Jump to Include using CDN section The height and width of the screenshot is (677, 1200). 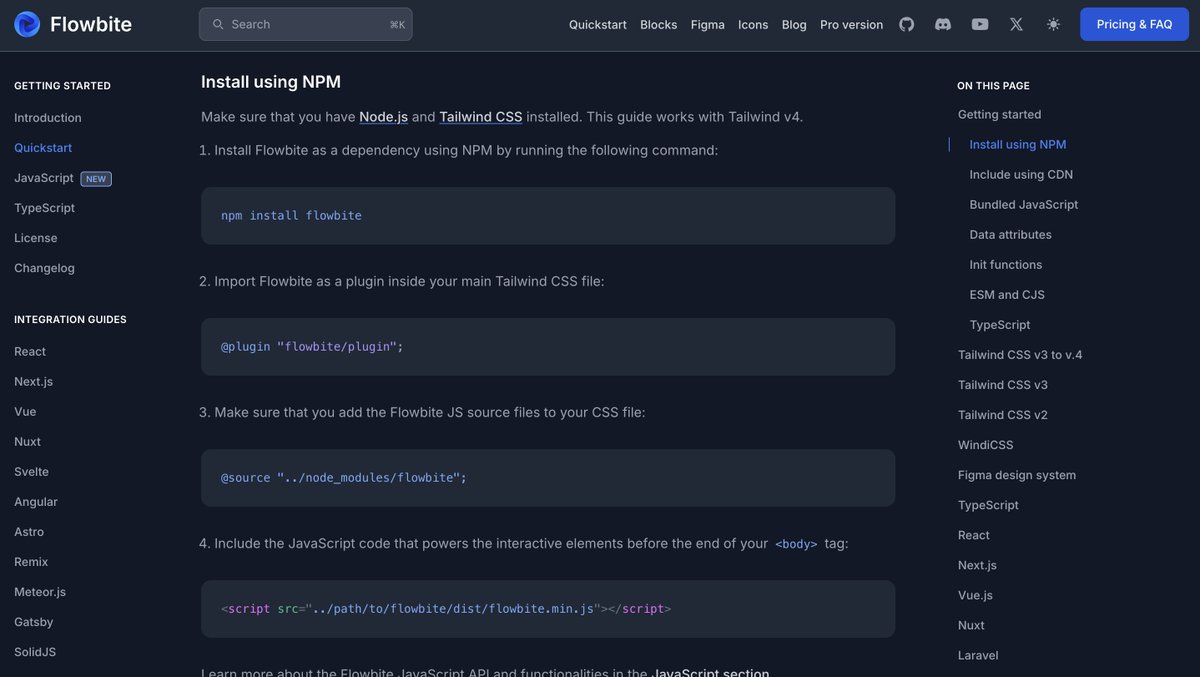pyautogui.click(x=1021, y=175)
